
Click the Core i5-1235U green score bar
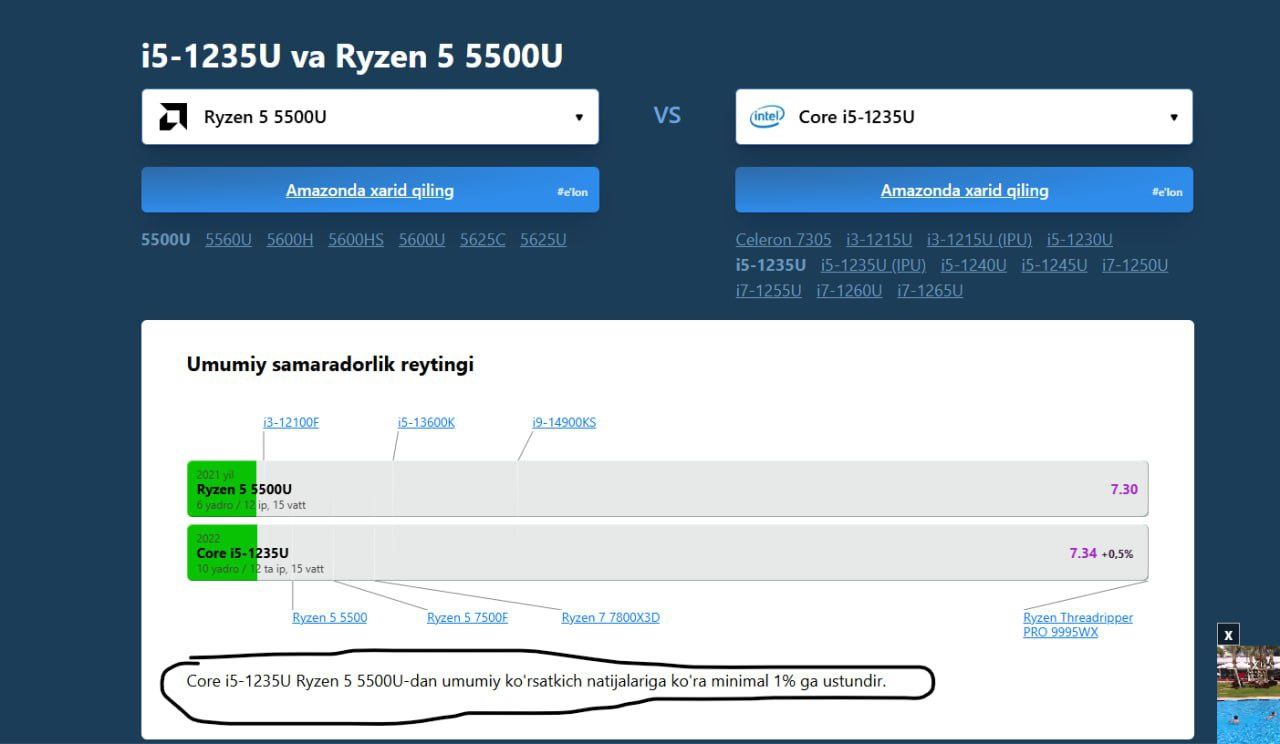tap(222, 553)
